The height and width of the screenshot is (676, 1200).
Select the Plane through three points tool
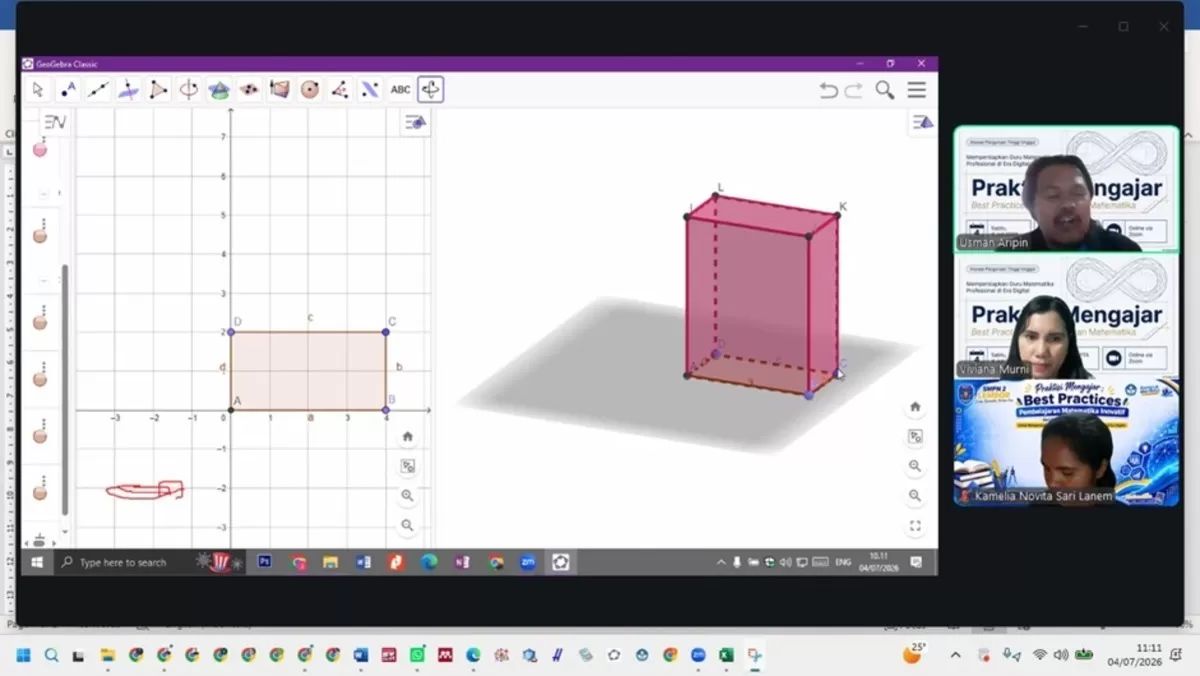point(249,90)
